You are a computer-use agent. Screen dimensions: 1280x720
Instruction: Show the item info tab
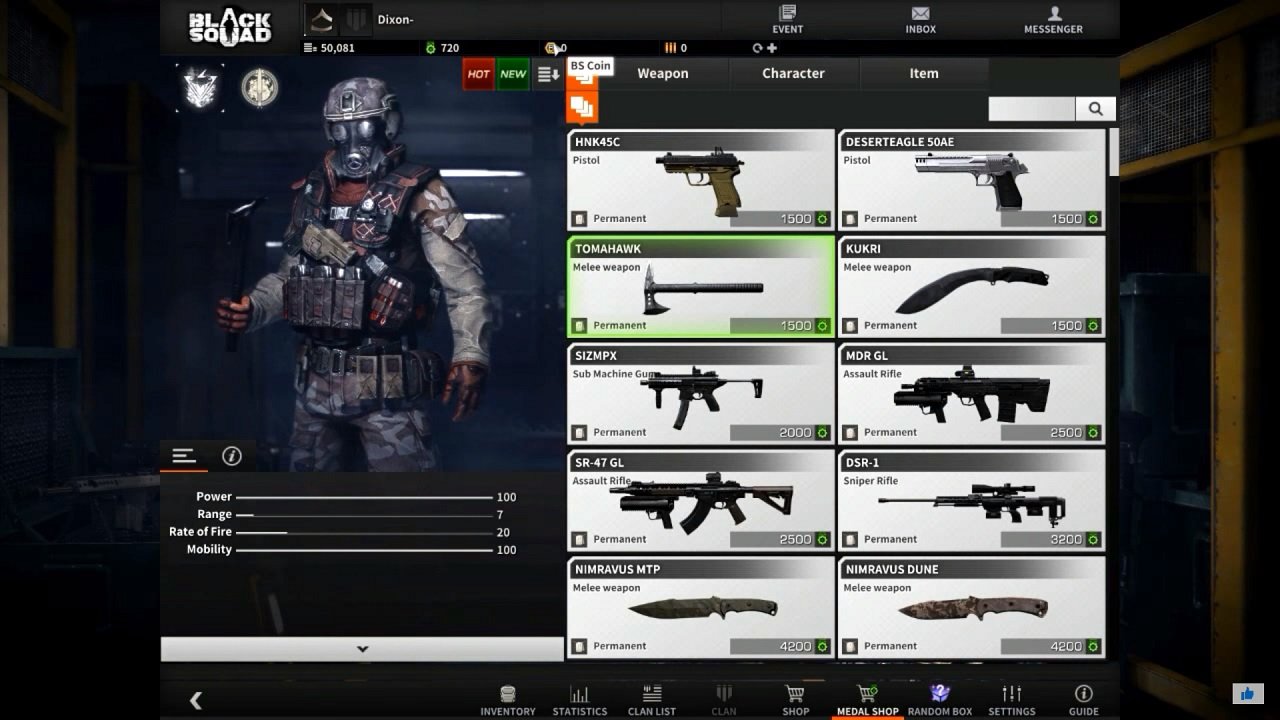coord(231,456)
